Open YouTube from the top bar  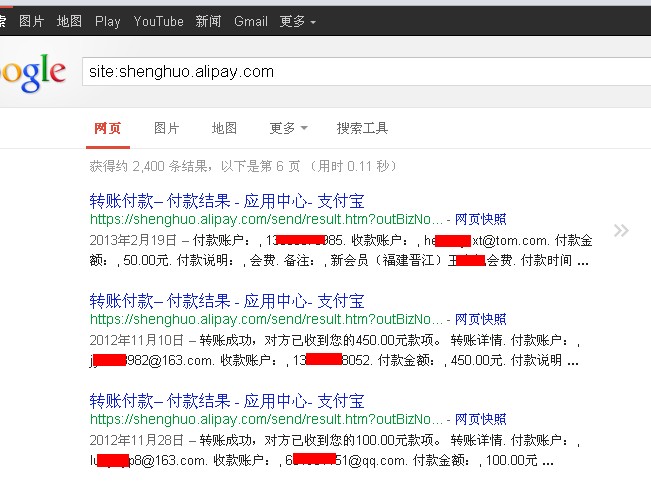[x=158, y=21]
